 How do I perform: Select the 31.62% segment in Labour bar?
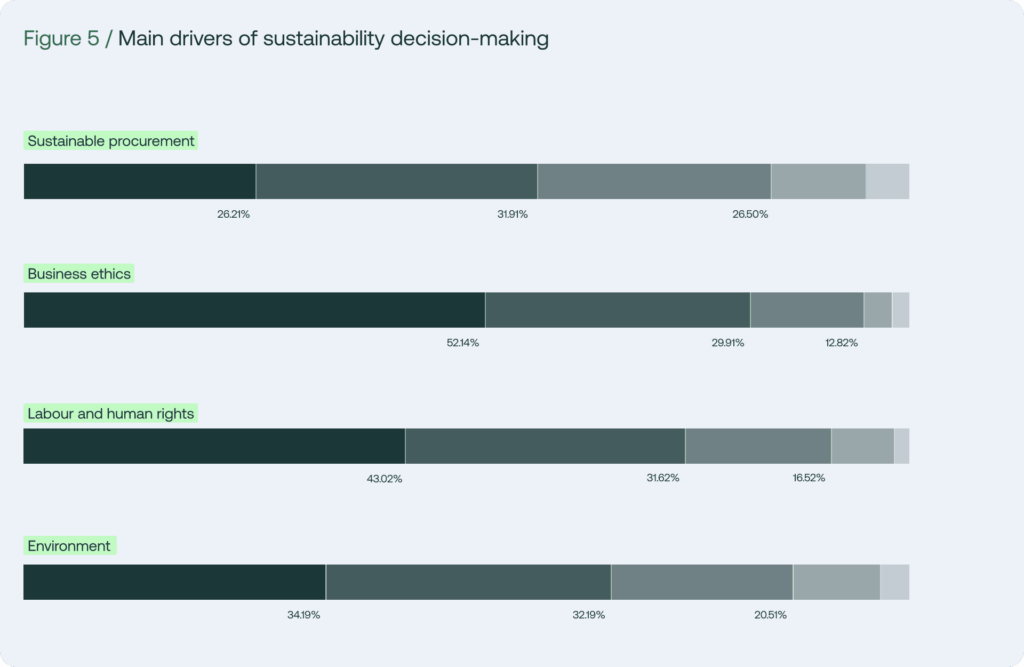point(545,446)
